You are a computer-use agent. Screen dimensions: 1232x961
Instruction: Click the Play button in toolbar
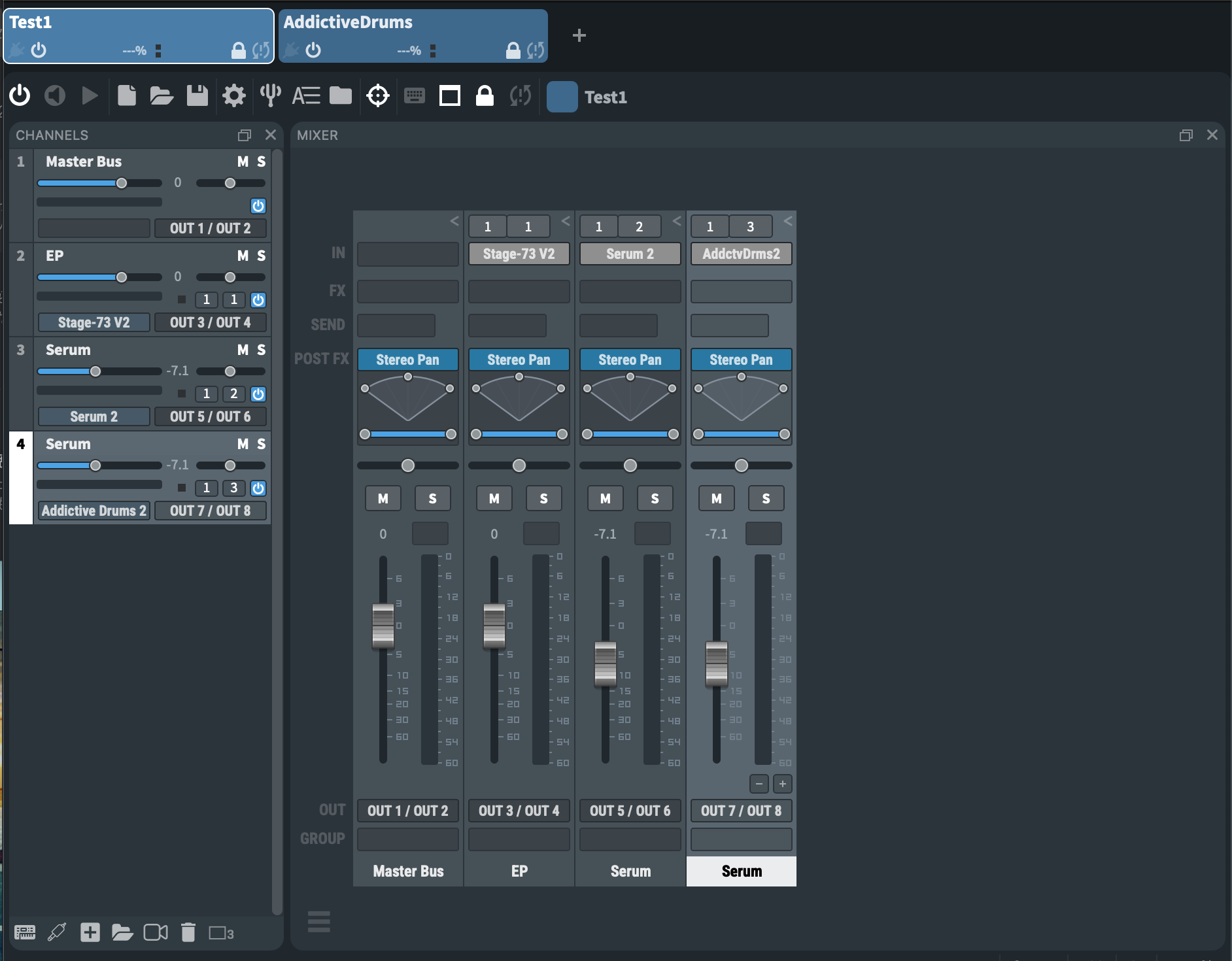pos(90,96)
